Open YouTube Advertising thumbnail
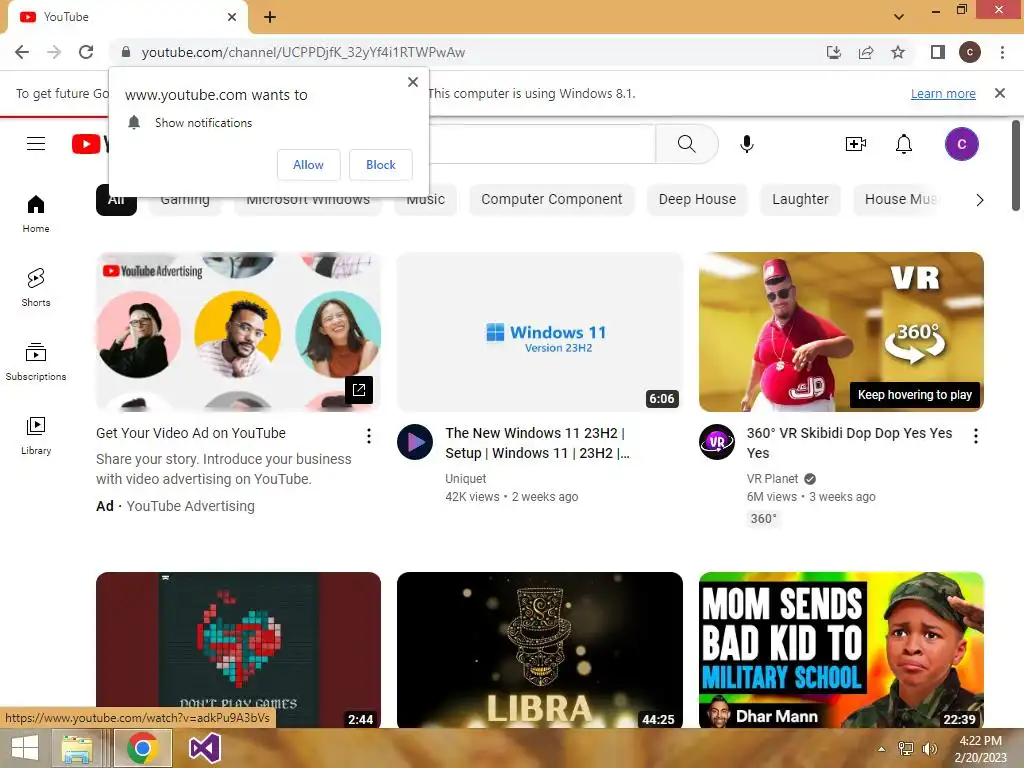The height and width of the screenshot is (768, 1024). (238, 332)
